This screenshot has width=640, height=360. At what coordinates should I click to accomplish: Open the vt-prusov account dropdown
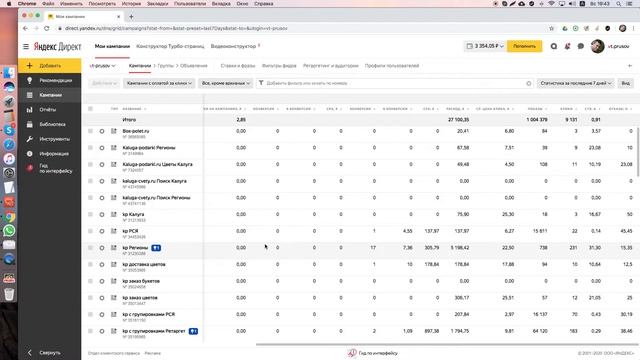click(x=102, y=66)
